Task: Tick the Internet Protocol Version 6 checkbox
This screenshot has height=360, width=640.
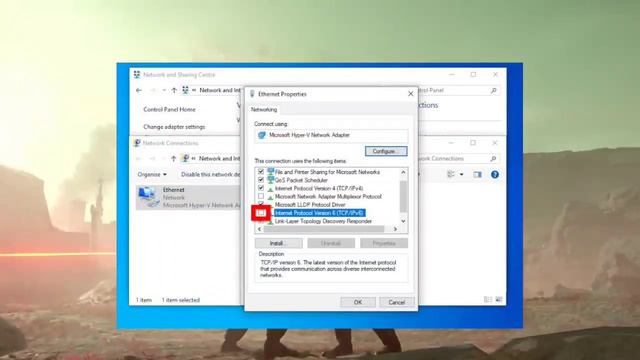Action: click(261, 213)
